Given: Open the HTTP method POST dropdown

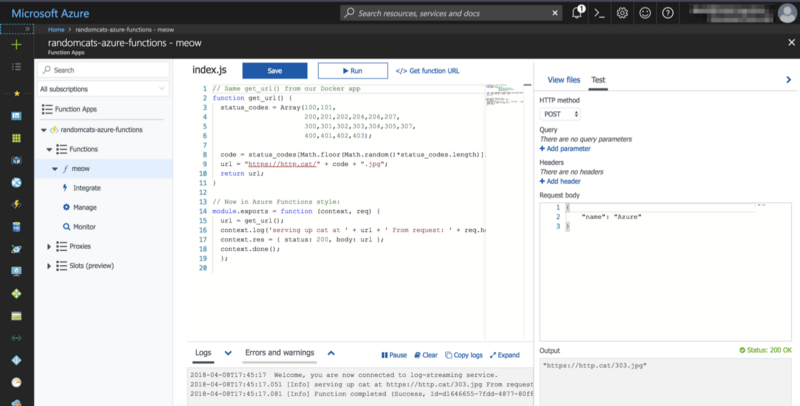Looking at the screenshot, I should [x=560, y=114].
